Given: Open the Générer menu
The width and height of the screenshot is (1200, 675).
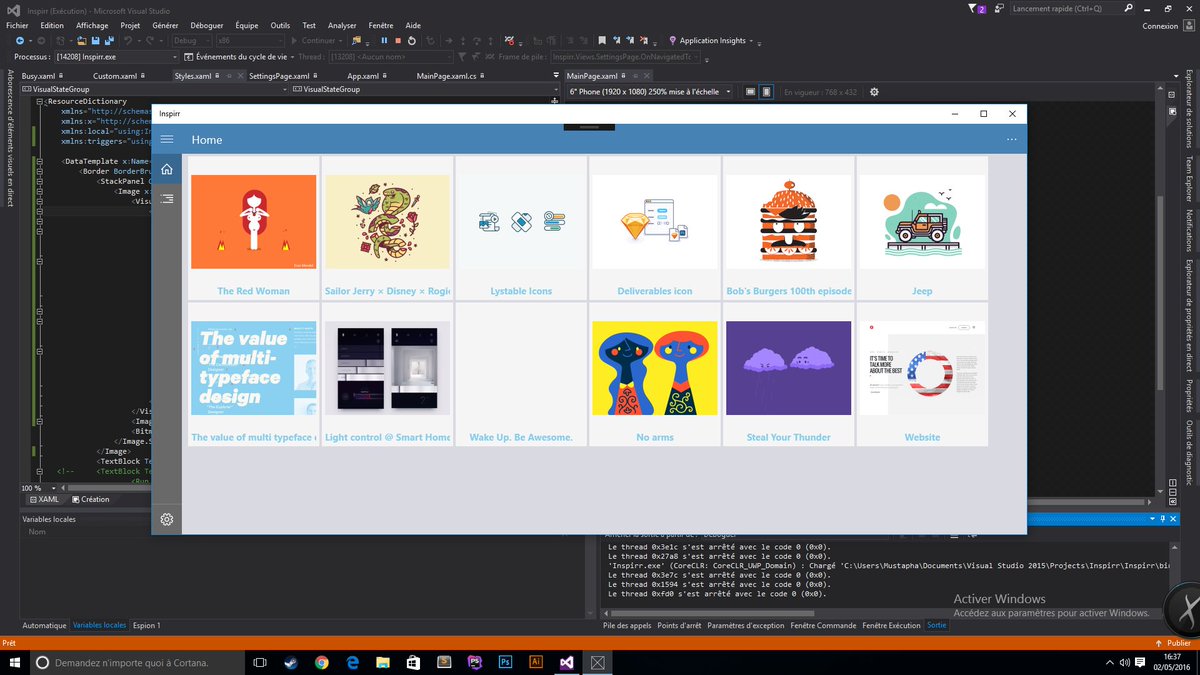Looking at the screenshot, I should 166,25.
